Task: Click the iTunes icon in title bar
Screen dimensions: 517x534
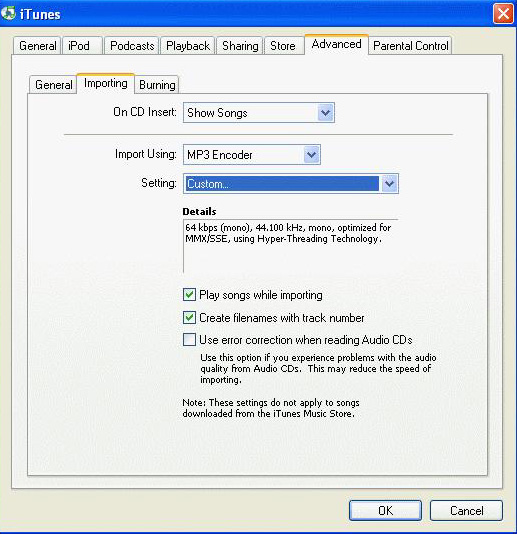Action: pos(8,14)
